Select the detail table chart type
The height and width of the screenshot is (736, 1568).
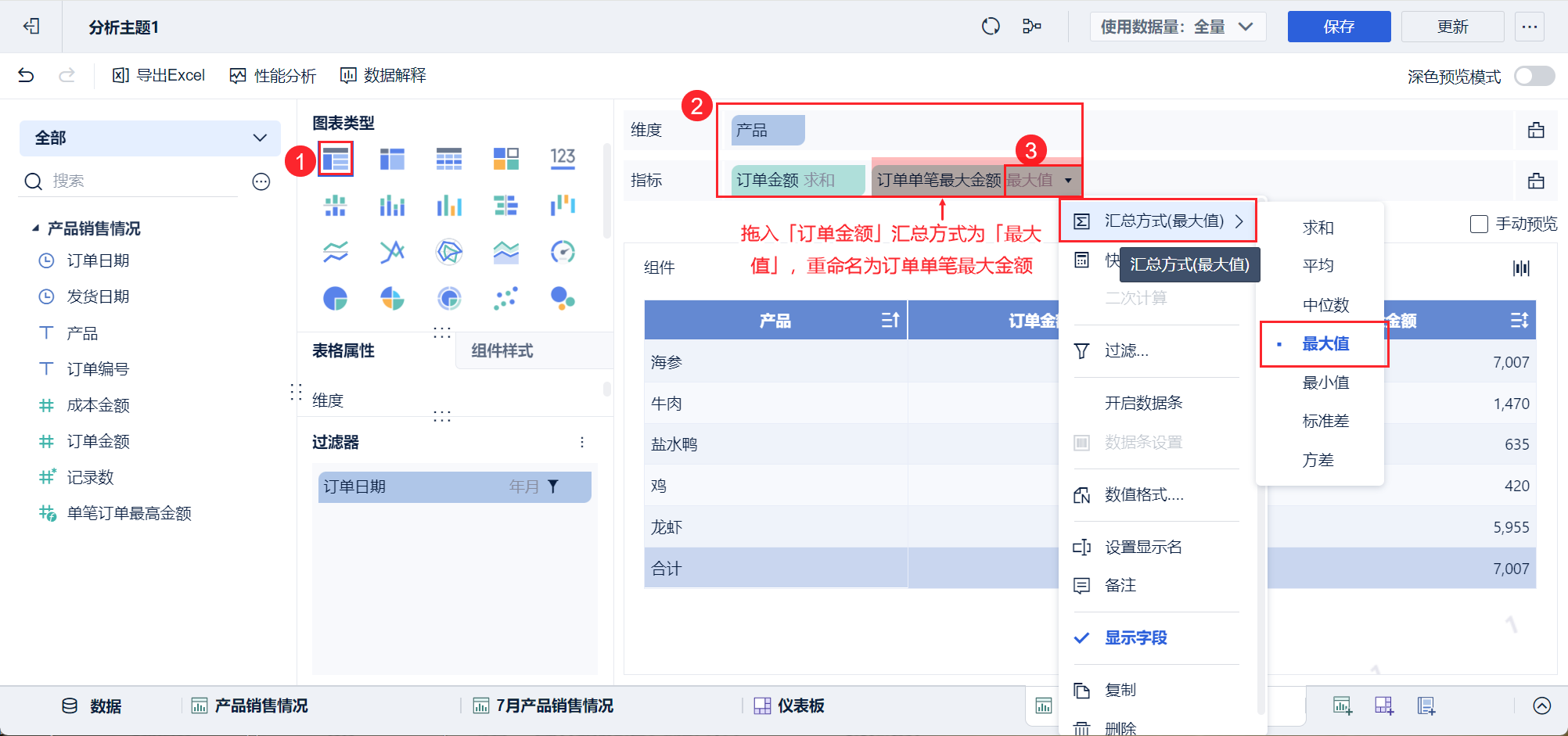pos(449,159)
